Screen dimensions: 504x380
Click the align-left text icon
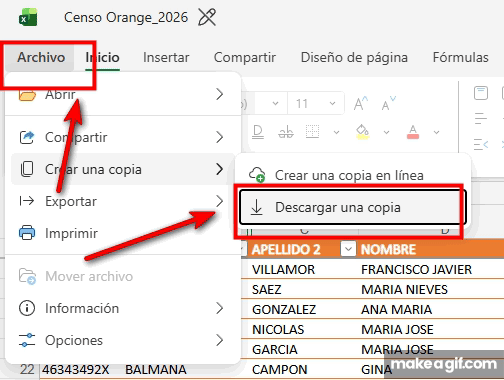(x=481, y=119)
